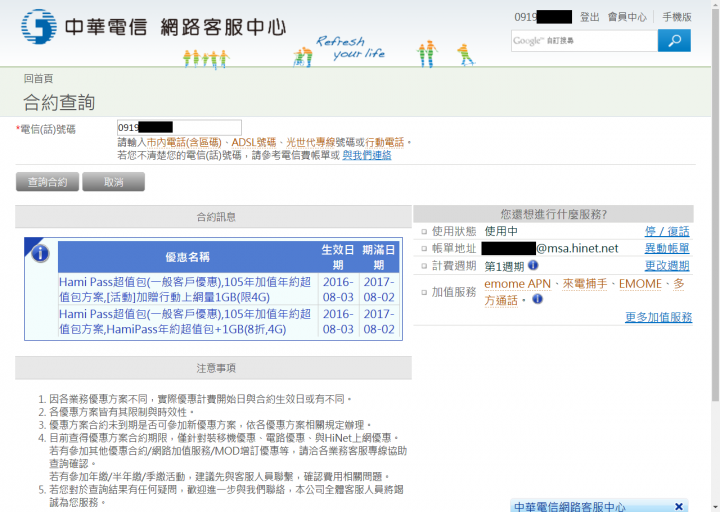Click the 生效日期 column header
This screenshot has height=512, width=720.
pyautogui.click(x=338, y=257)
